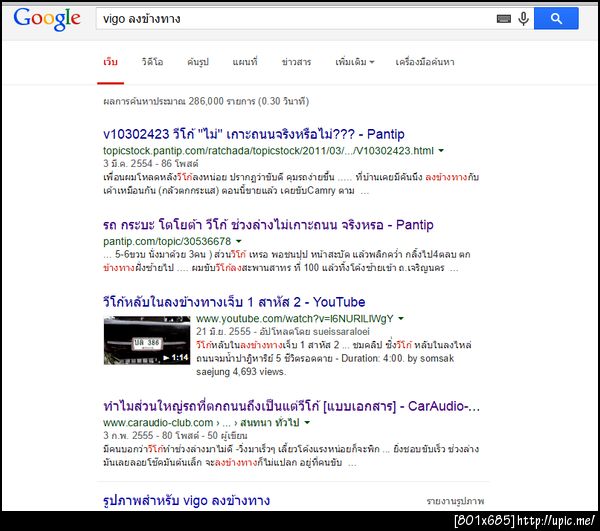Image resolution: width=600 pixels, height=531 pixels.
Task: Open เครื่องมือค้นหา search tools
Action: [425, 62]
